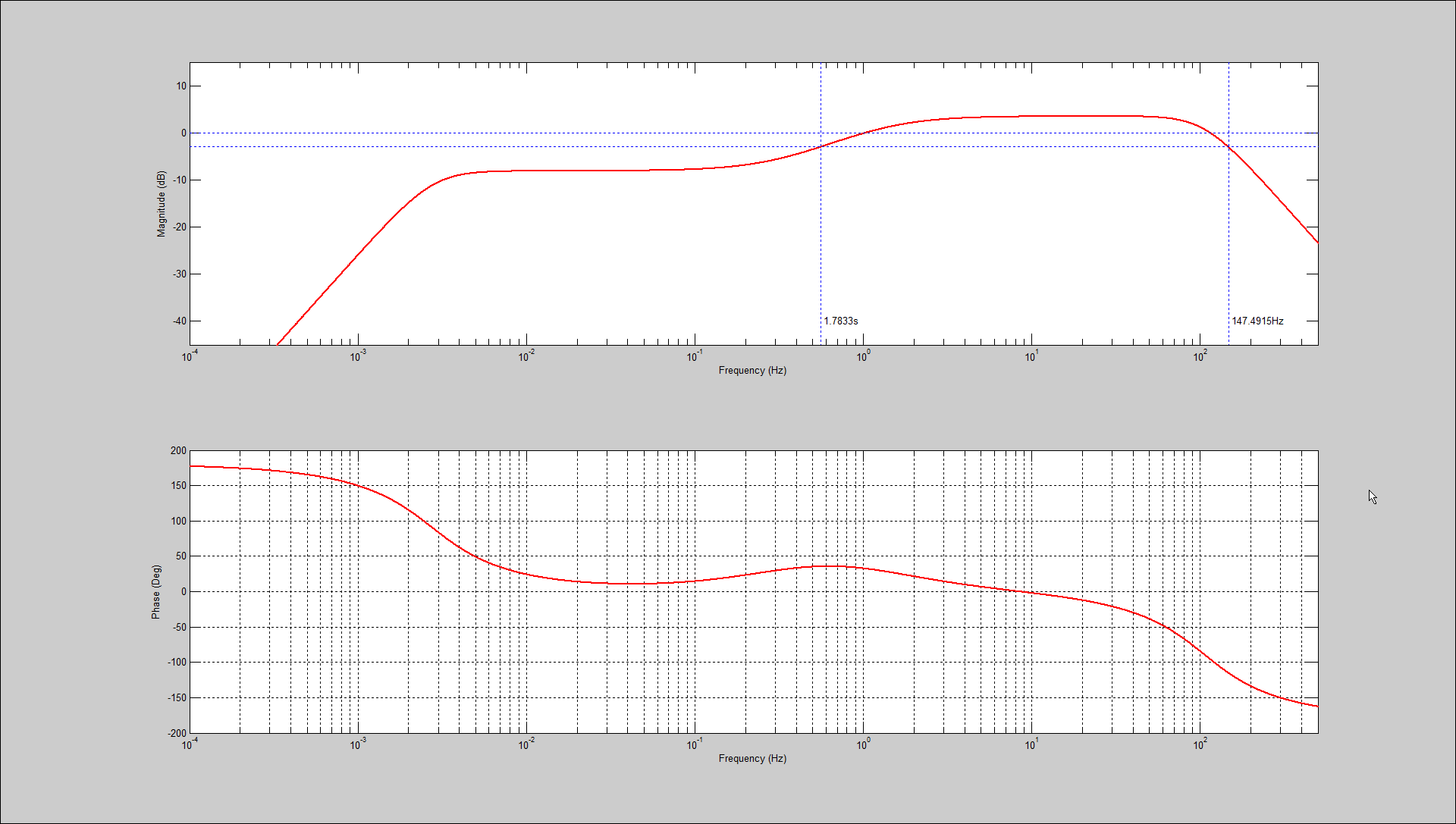Click the 10^-4 tick label on phase plot
The image size is (1456, 824).
pyautogui.click(x=190, y=744)
